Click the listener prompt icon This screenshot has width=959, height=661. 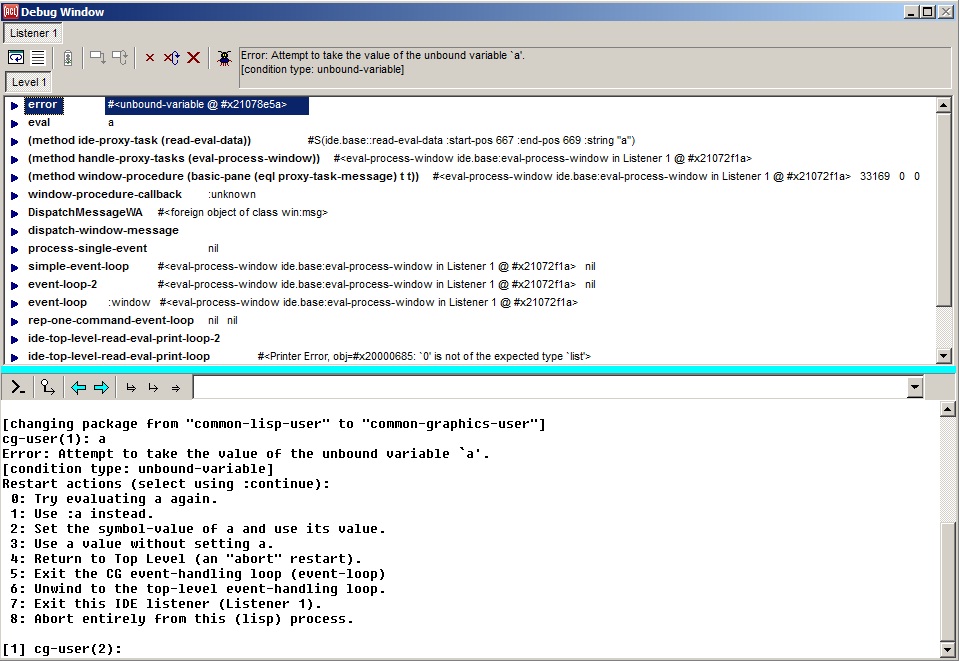[17, 387]
